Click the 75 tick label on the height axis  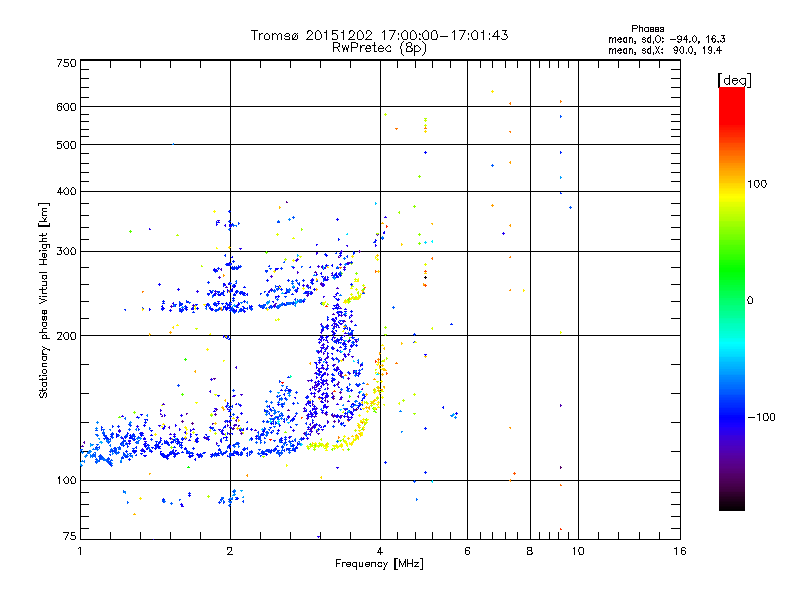69,539
